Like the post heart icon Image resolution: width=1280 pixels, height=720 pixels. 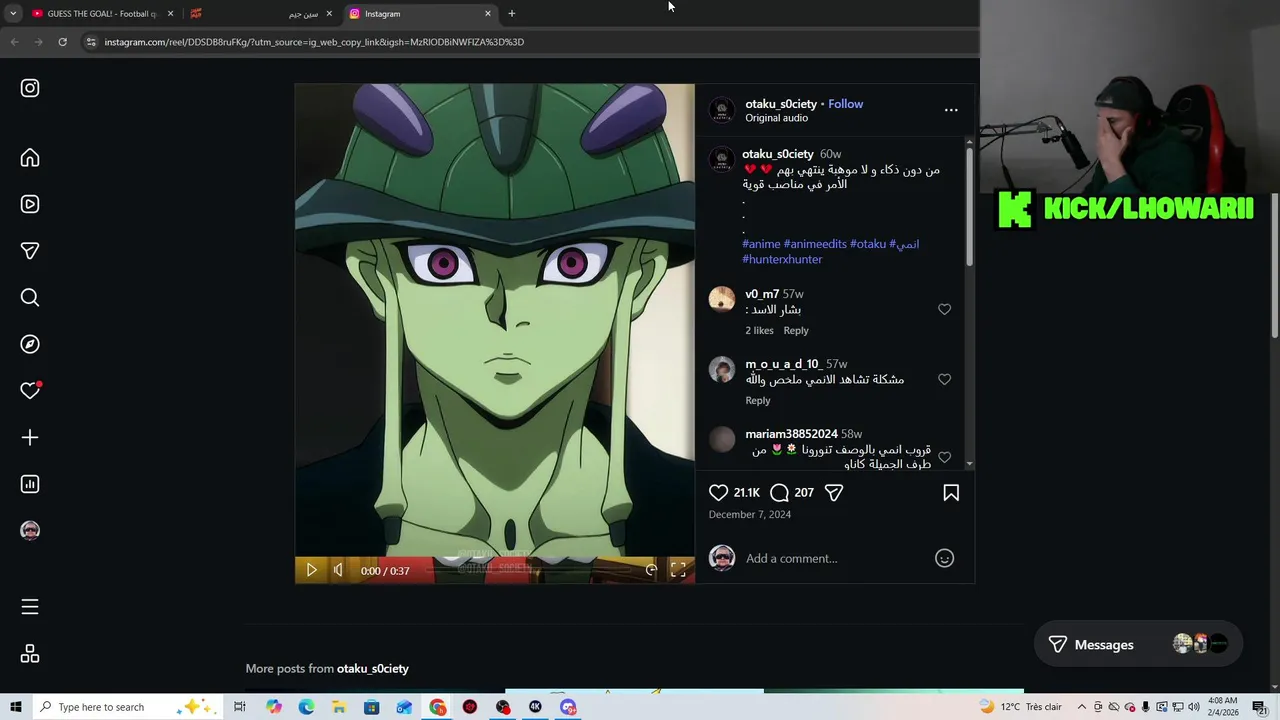(x=718, y=492)
